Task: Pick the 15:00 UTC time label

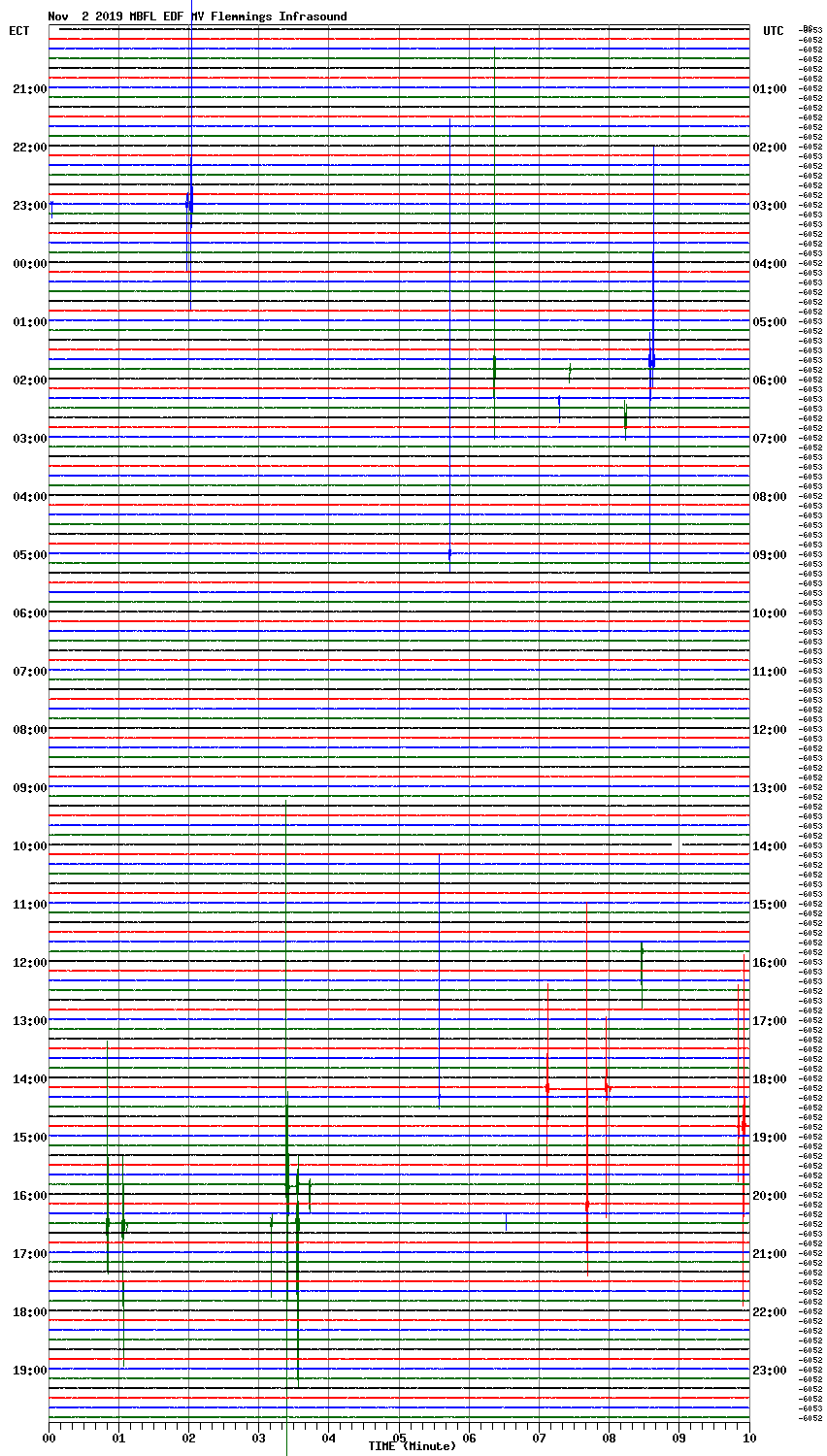Action: pyautogui.click(x=770, y=905)
